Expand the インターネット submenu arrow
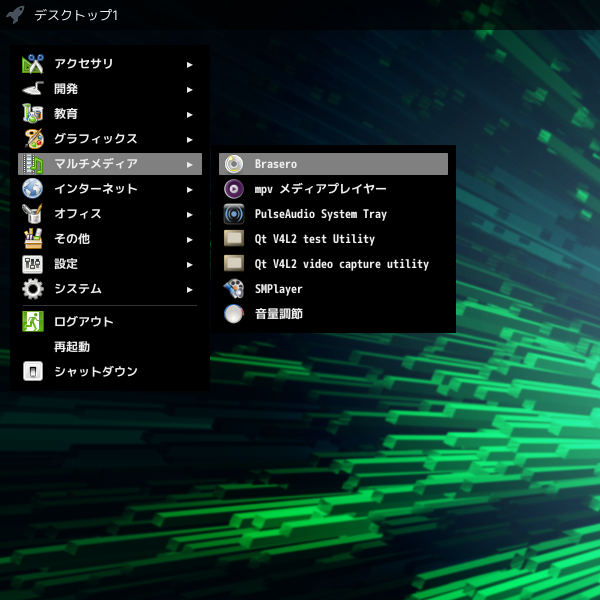 pos(189,189)
